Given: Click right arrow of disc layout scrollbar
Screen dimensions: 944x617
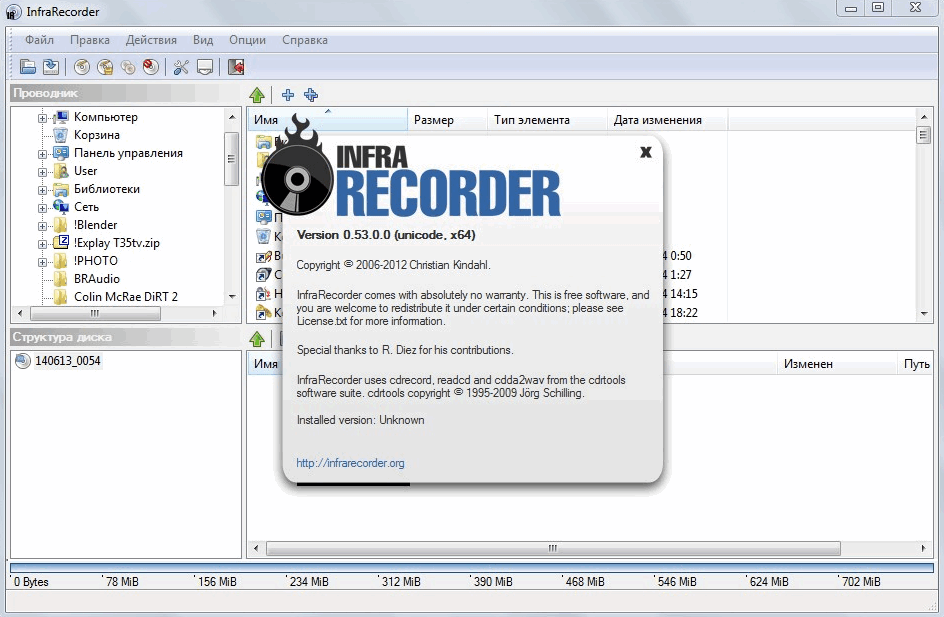Looking at the screenshot, I should [924, 548].
